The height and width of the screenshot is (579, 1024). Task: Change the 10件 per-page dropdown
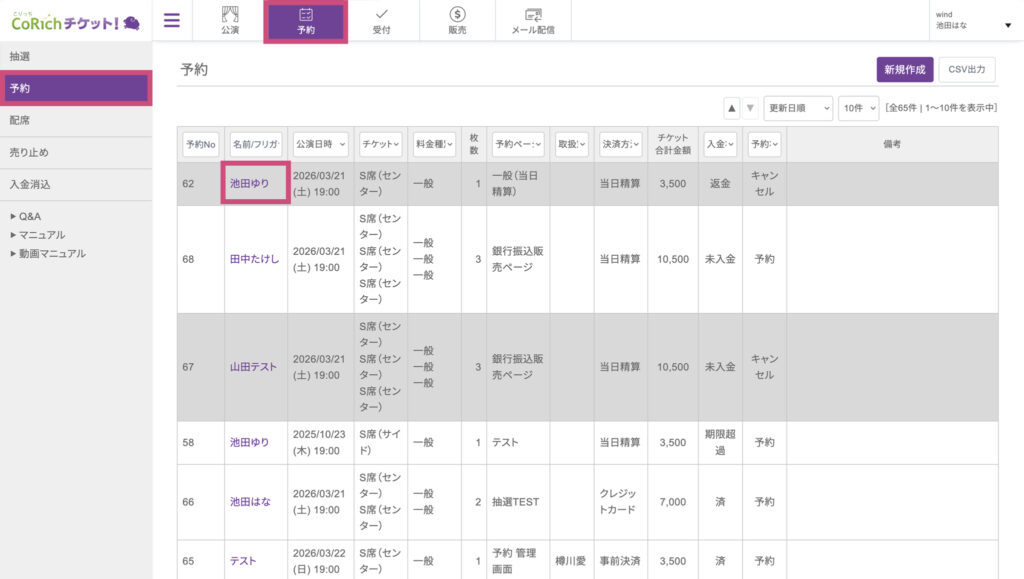pyautogui.click(x=858, y=108)
